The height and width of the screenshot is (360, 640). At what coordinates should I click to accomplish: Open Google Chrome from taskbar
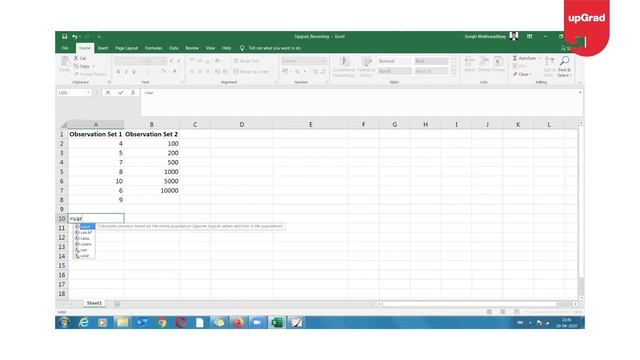pyautogui.click(x=162, y=322)
